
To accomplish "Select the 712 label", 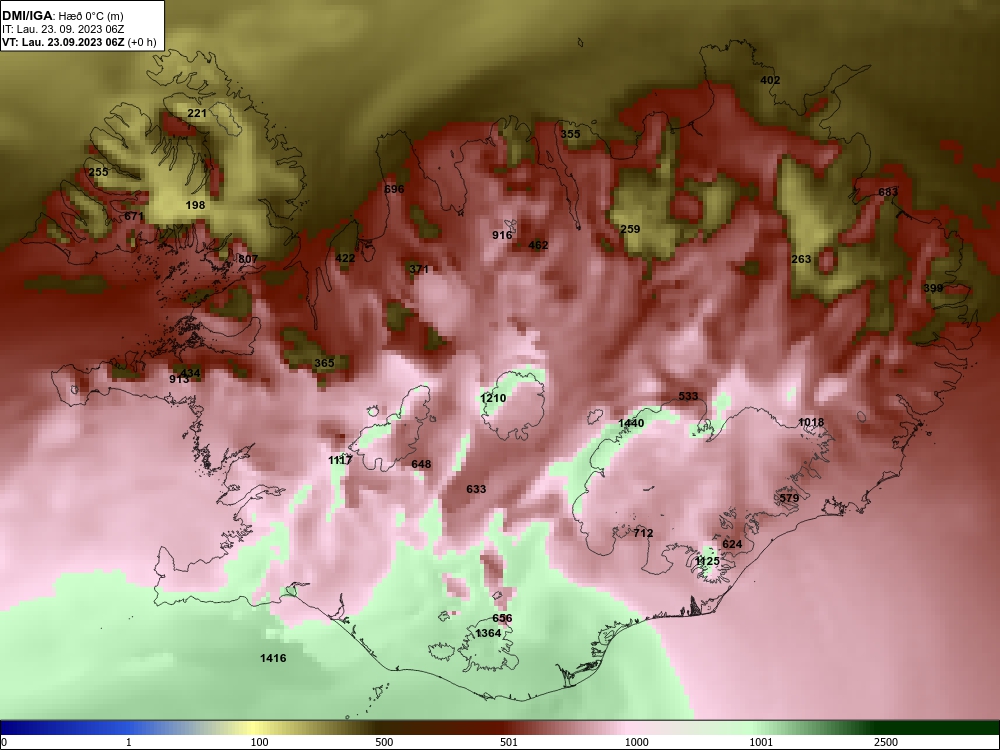I will pyautogui.click(x=643, y=533).
